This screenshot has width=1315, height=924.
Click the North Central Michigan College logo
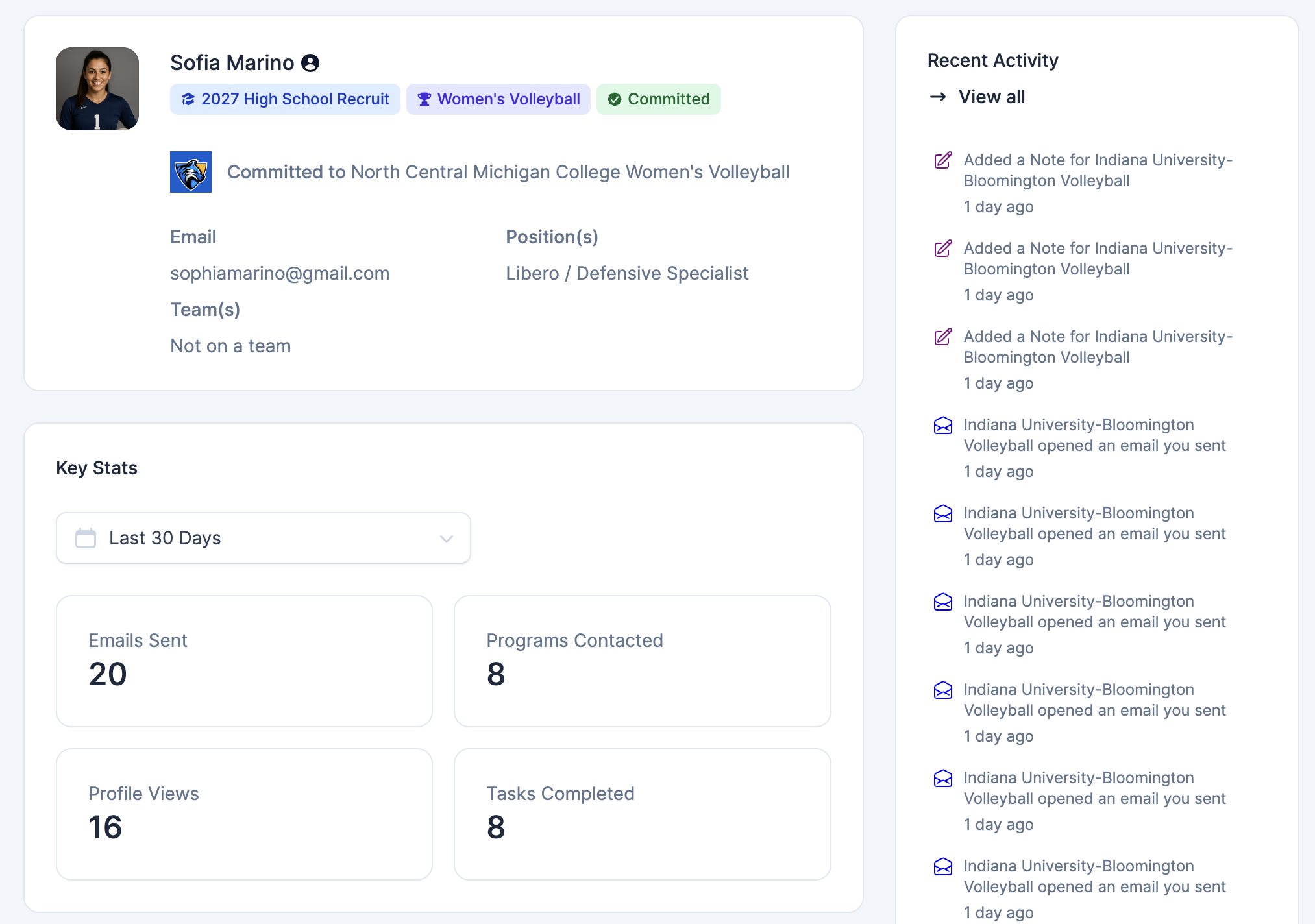click(190, 173)
